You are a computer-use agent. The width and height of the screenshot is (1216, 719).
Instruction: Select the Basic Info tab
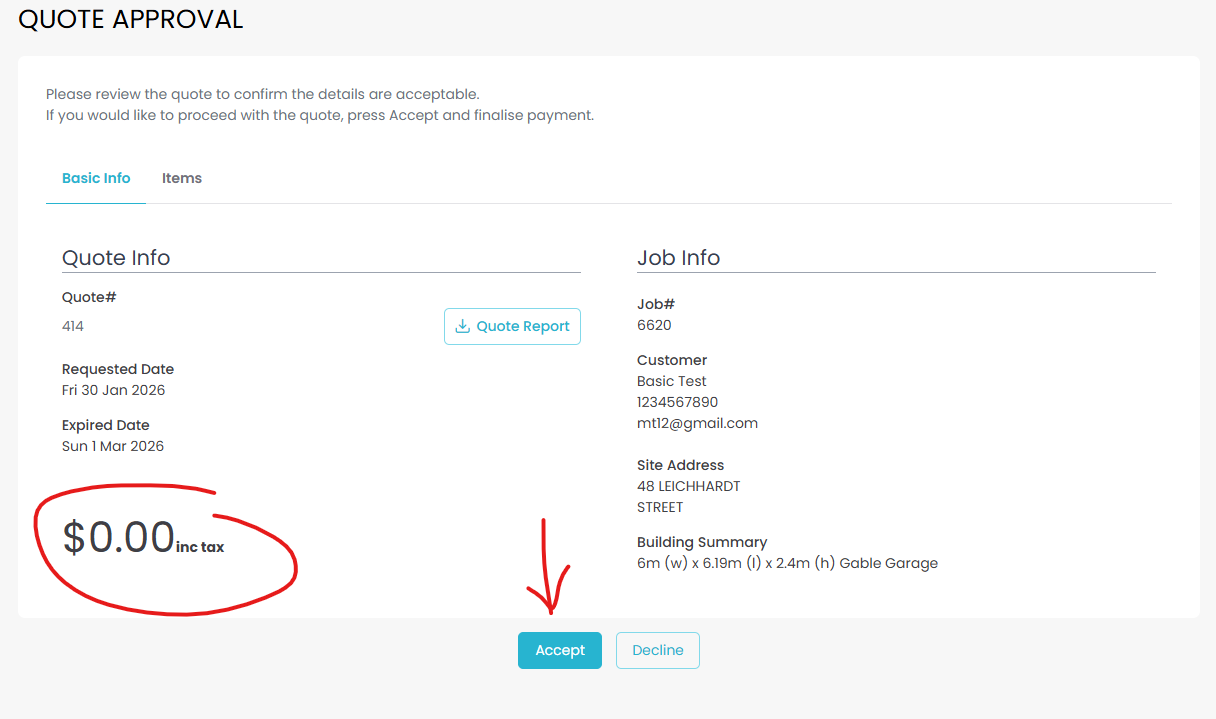[96, 178]
